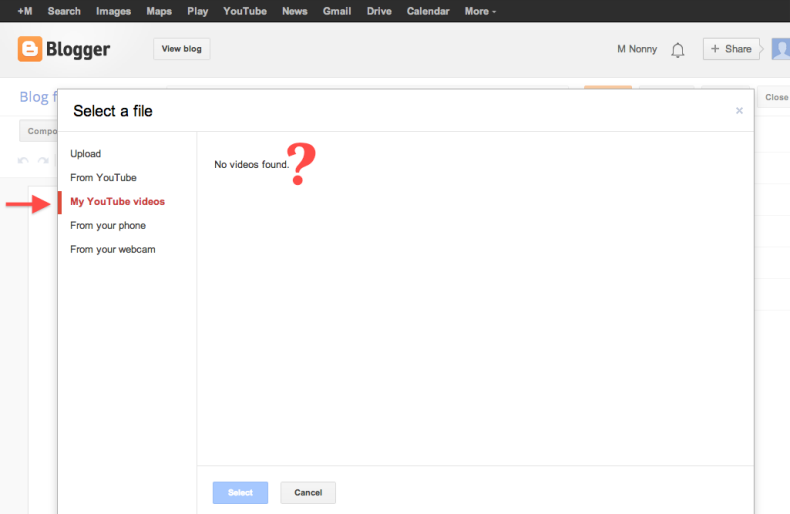Open Images in the Google bar

(x=113, y=11)
